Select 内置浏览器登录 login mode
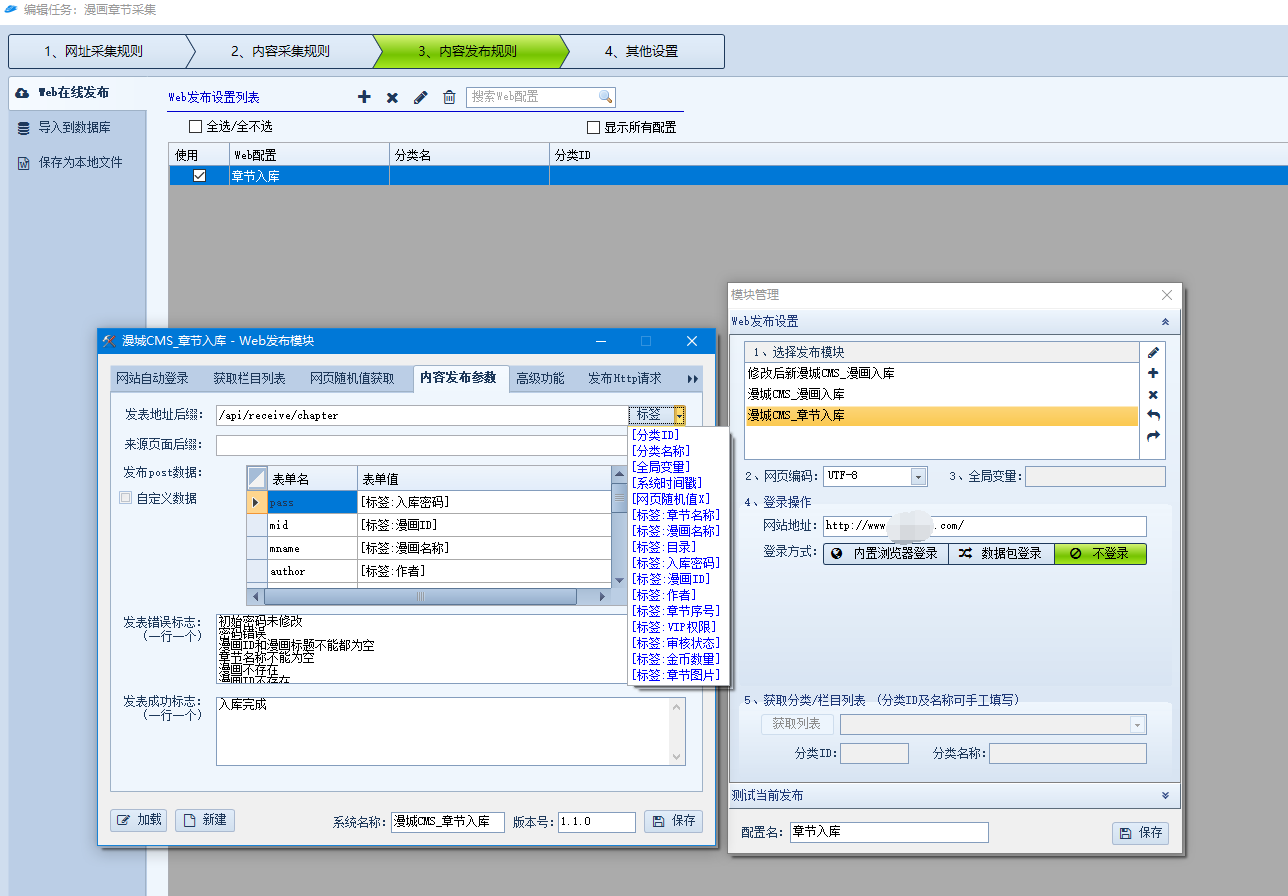The height and width of the screenshot is (896, 1288). 885,553
